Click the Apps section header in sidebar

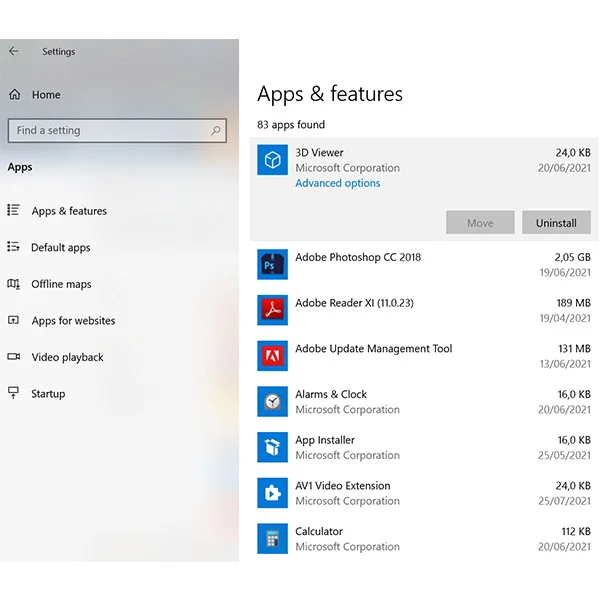(20, 167)
